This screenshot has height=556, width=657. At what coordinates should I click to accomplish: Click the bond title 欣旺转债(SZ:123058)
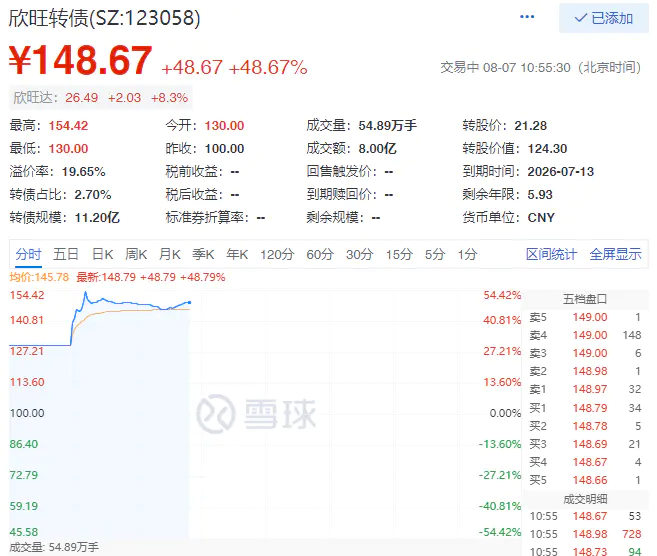[105, 18]
